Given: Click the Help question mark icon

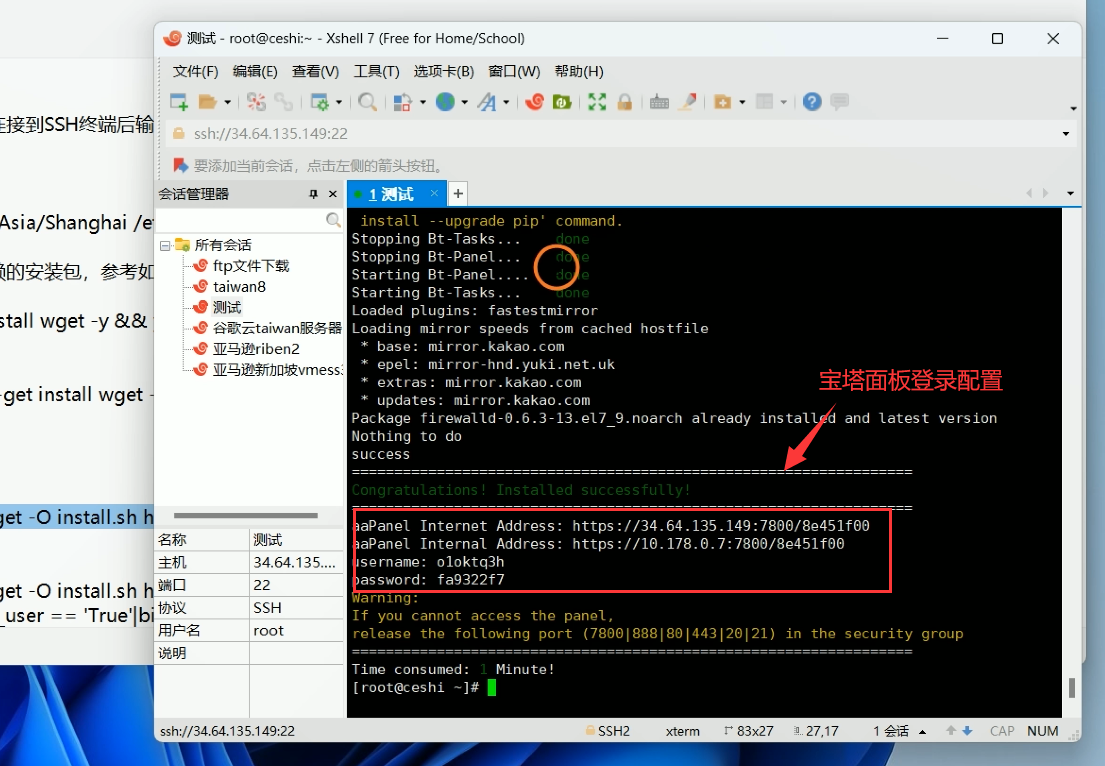Looking at the screenshot, I should pyautogui.click(x=812, y=102).
